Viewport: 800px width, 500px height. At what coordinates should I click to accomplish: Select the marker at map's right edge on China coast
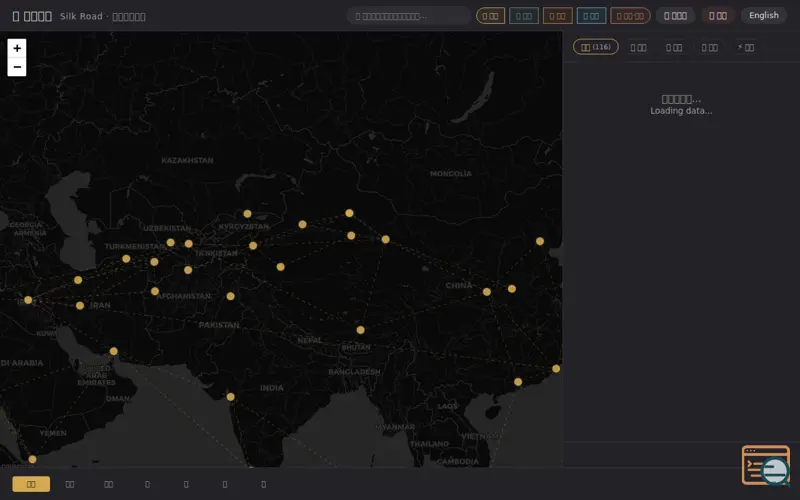point(556,368)
